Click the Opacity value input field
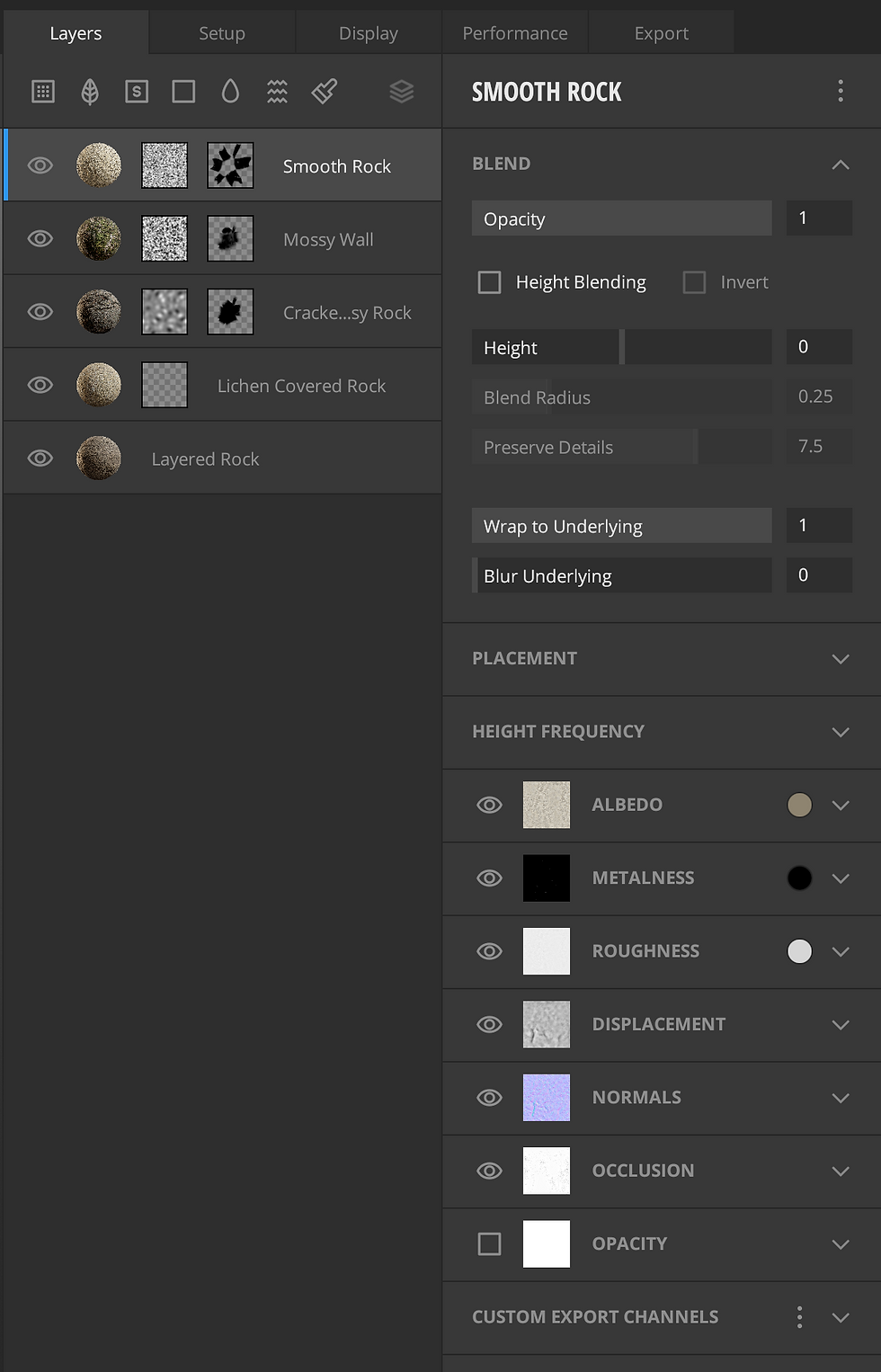This screenshot has width=881, height=1372. click(x=819, y=218)
